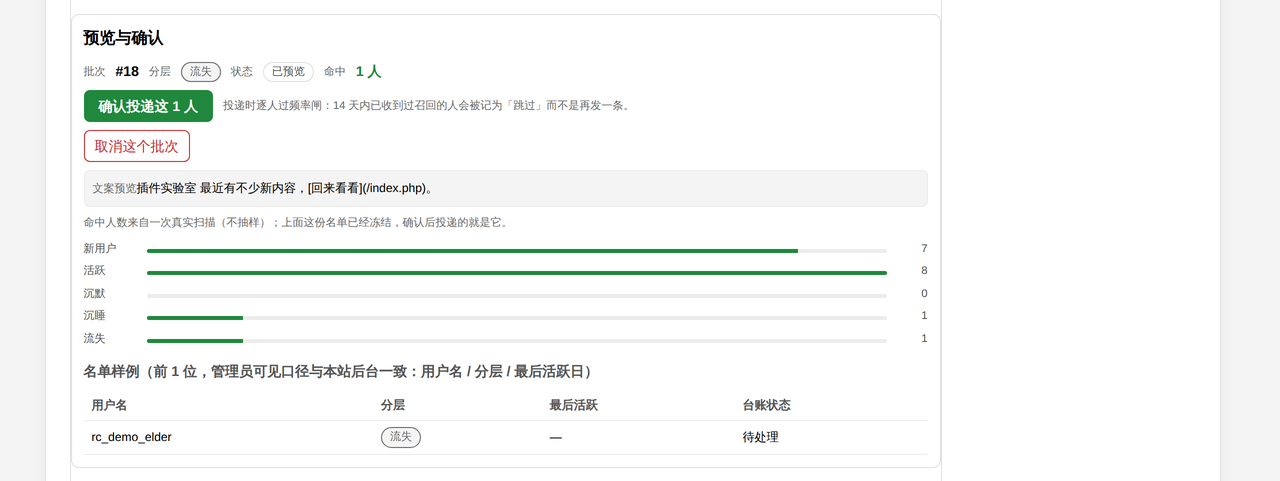
Task: Click the 沉默 empty progress bar
Action: pyautogui.click(x=517, y=295)
